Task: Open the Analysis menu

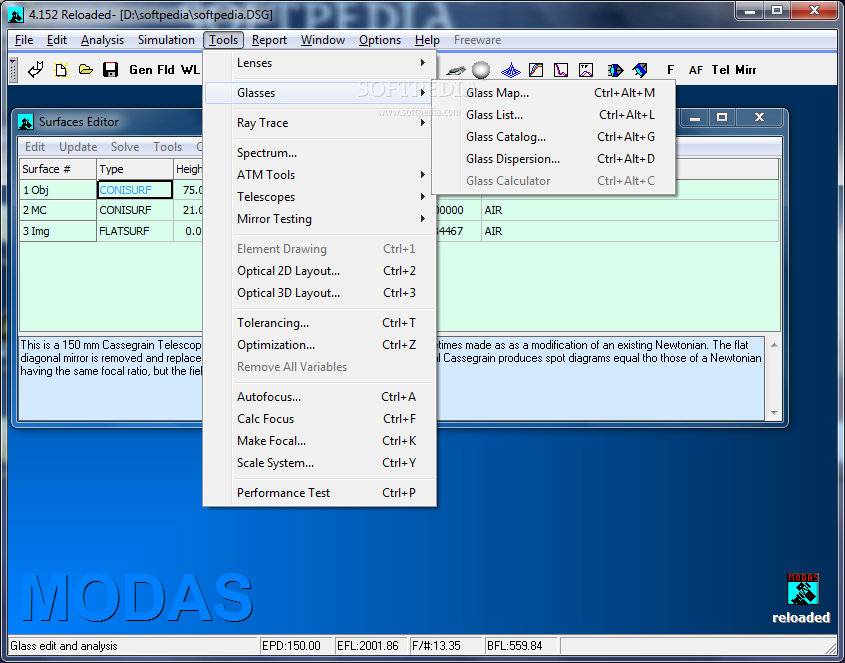Action: (102, 40)
